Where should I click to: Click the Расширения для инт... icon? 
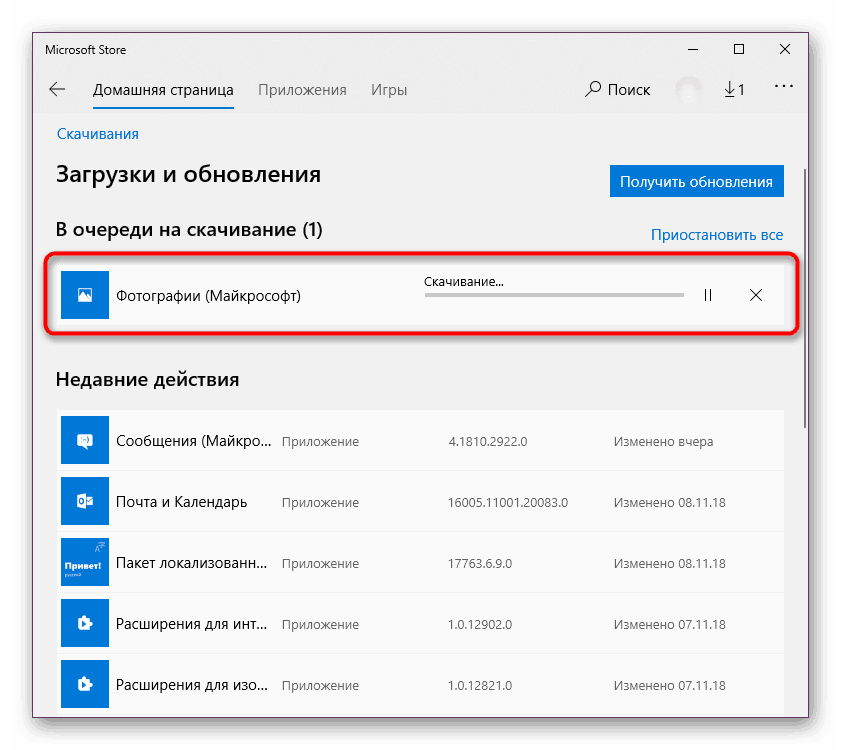(x=85, y=623)
